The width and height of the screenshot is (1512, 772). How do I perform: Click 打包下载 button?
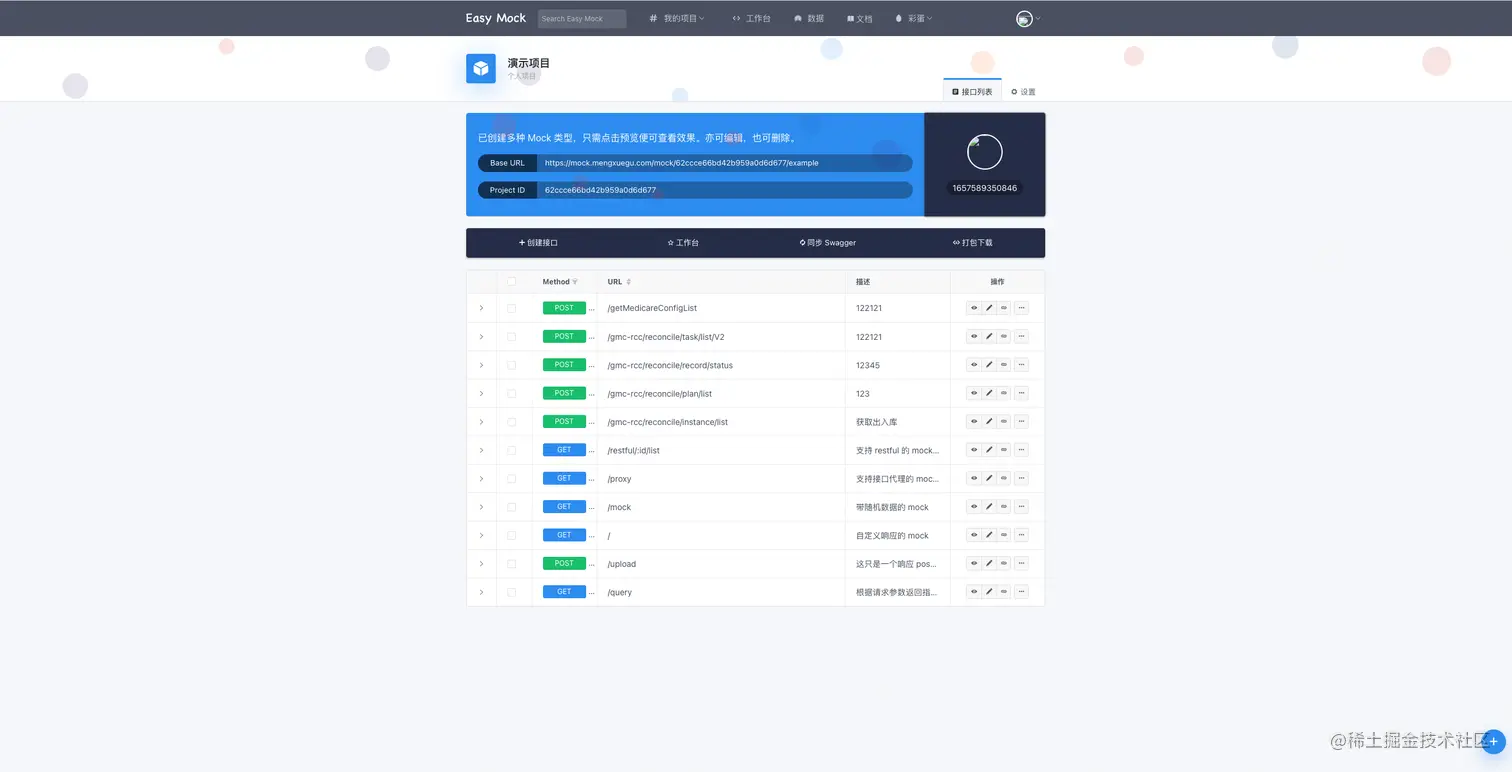pyautogui.click(x=973, y=243)
